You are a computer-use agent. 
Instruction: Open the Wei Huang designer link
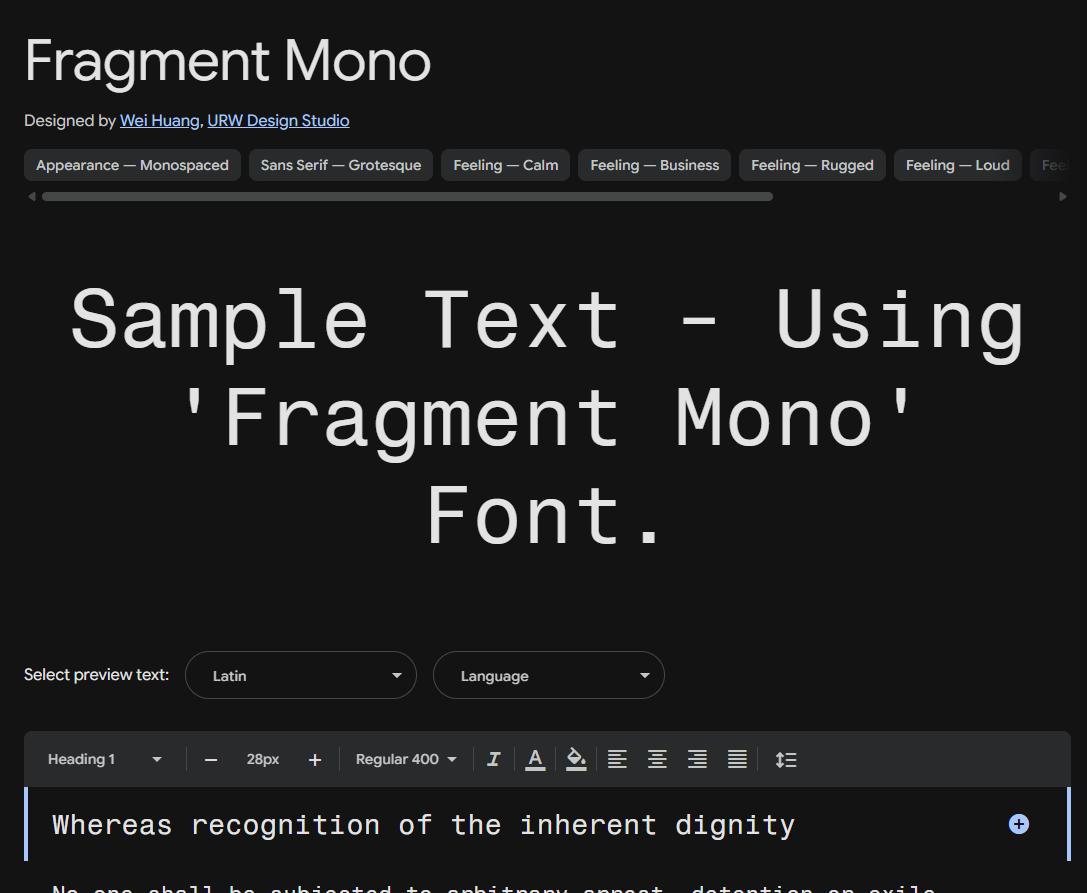(x=159, y=121)
